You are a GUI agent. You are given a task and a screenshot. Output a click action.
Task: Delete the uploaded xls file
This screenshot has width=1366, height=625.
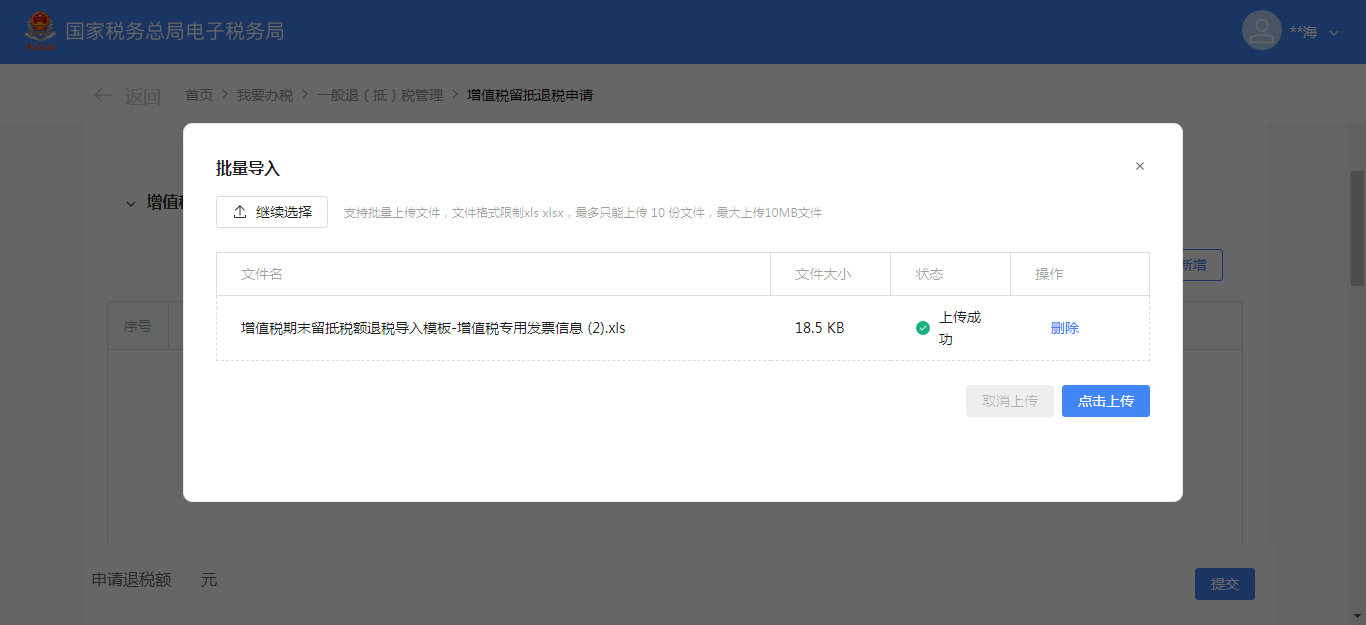pyautogui.click(x=1064, y=328)
